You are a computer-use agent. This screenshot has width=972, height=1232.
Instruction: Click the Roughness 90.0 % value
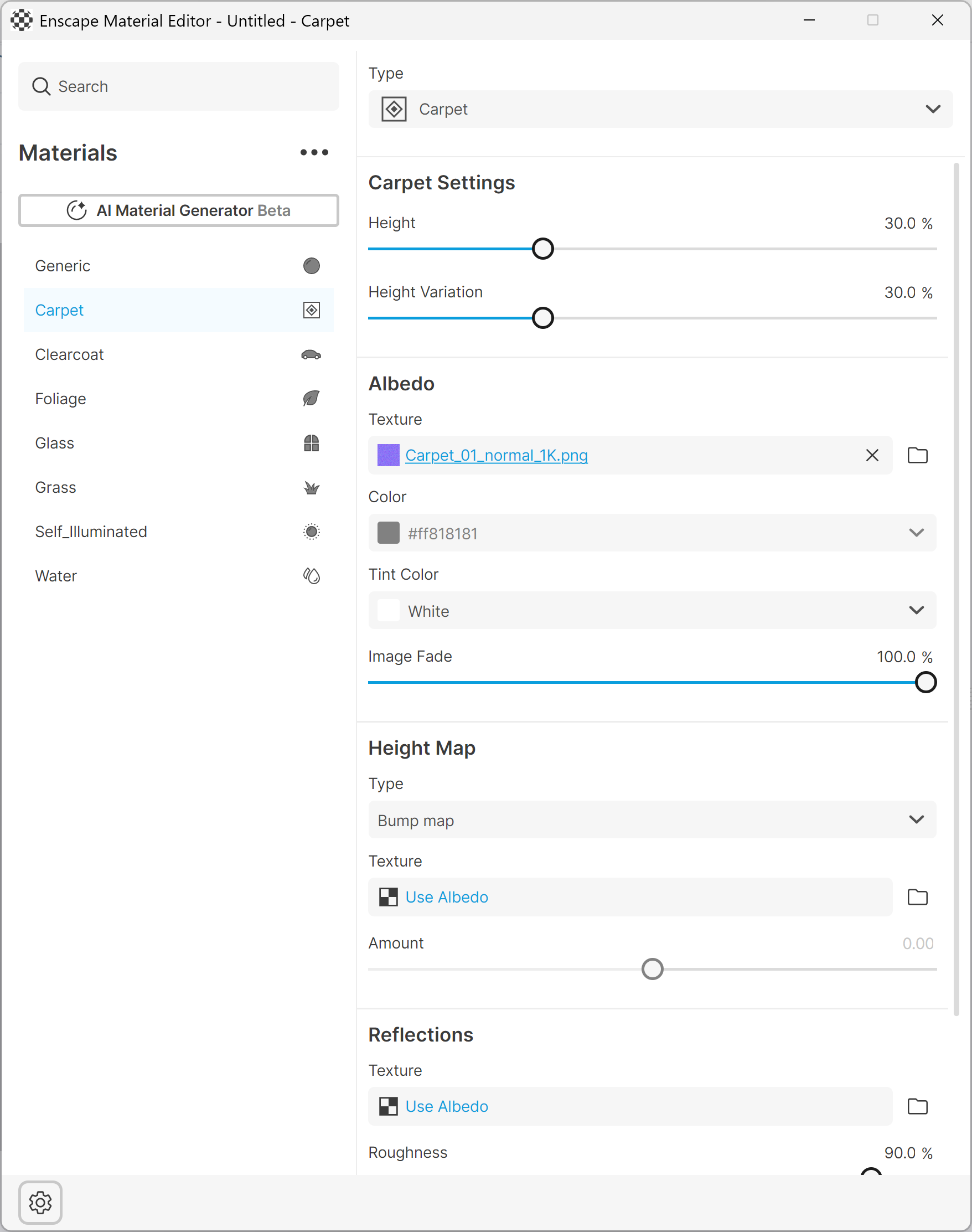pos(908,1153)
